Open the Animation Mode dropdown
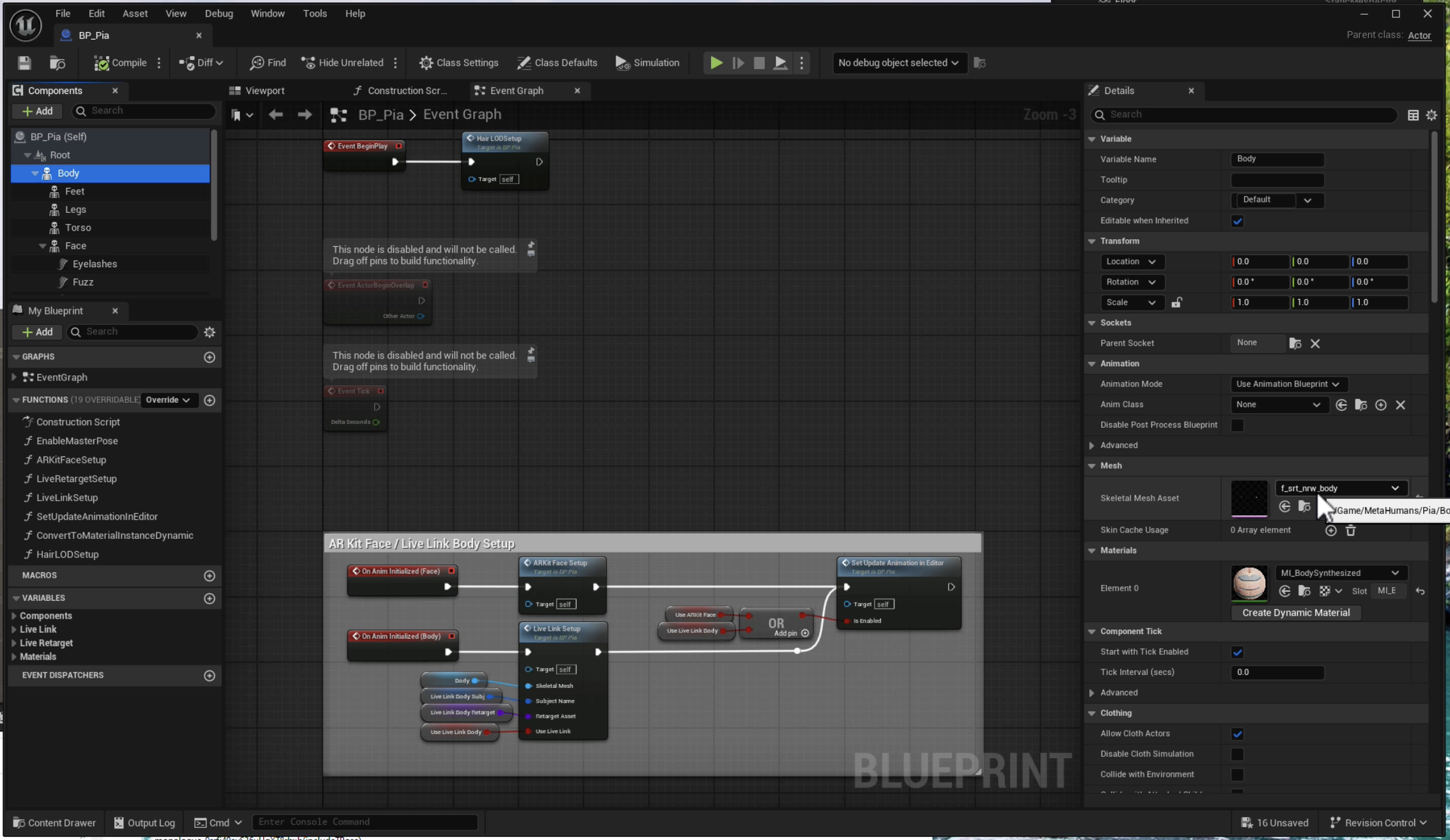 (1288, 384)
